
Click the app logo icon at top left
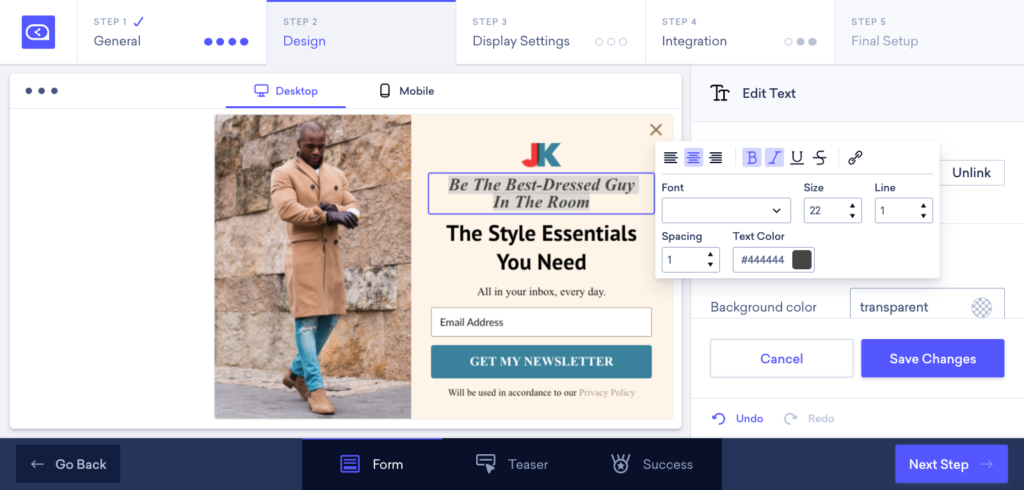39,32
